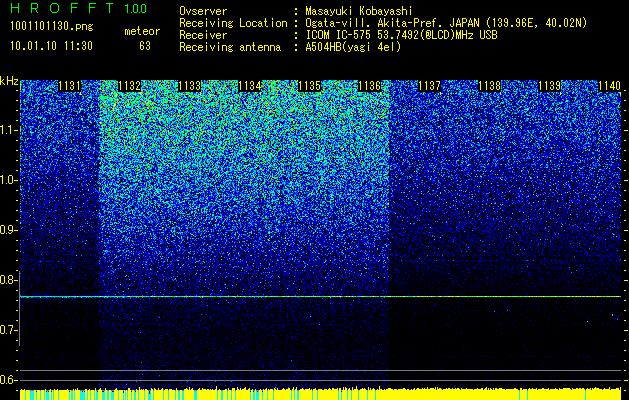This screenshot has height=400, width=629.
Task: Click the Receiving antenna label
Action: (230, 47)
